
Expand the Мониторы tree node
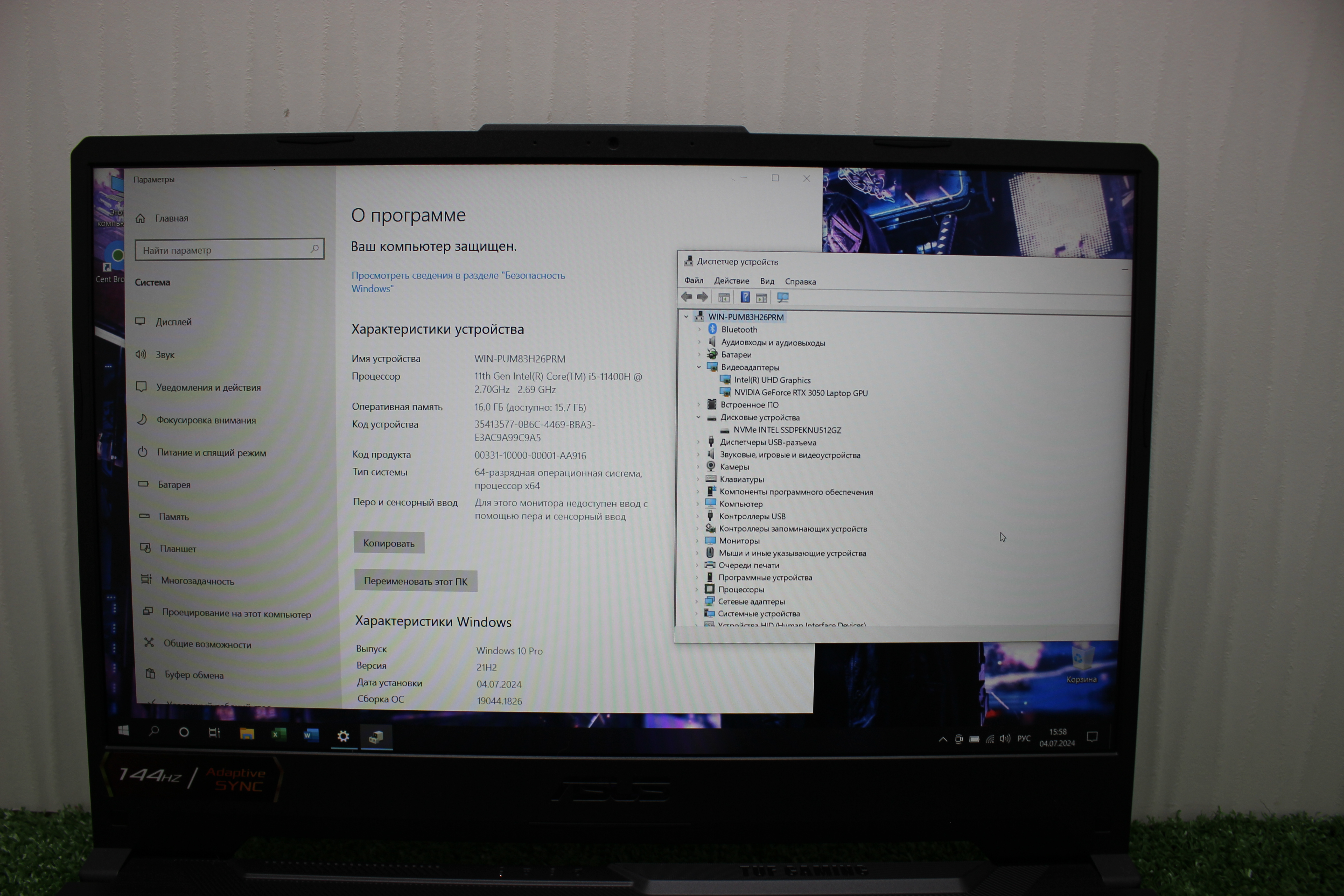point(697,541)
